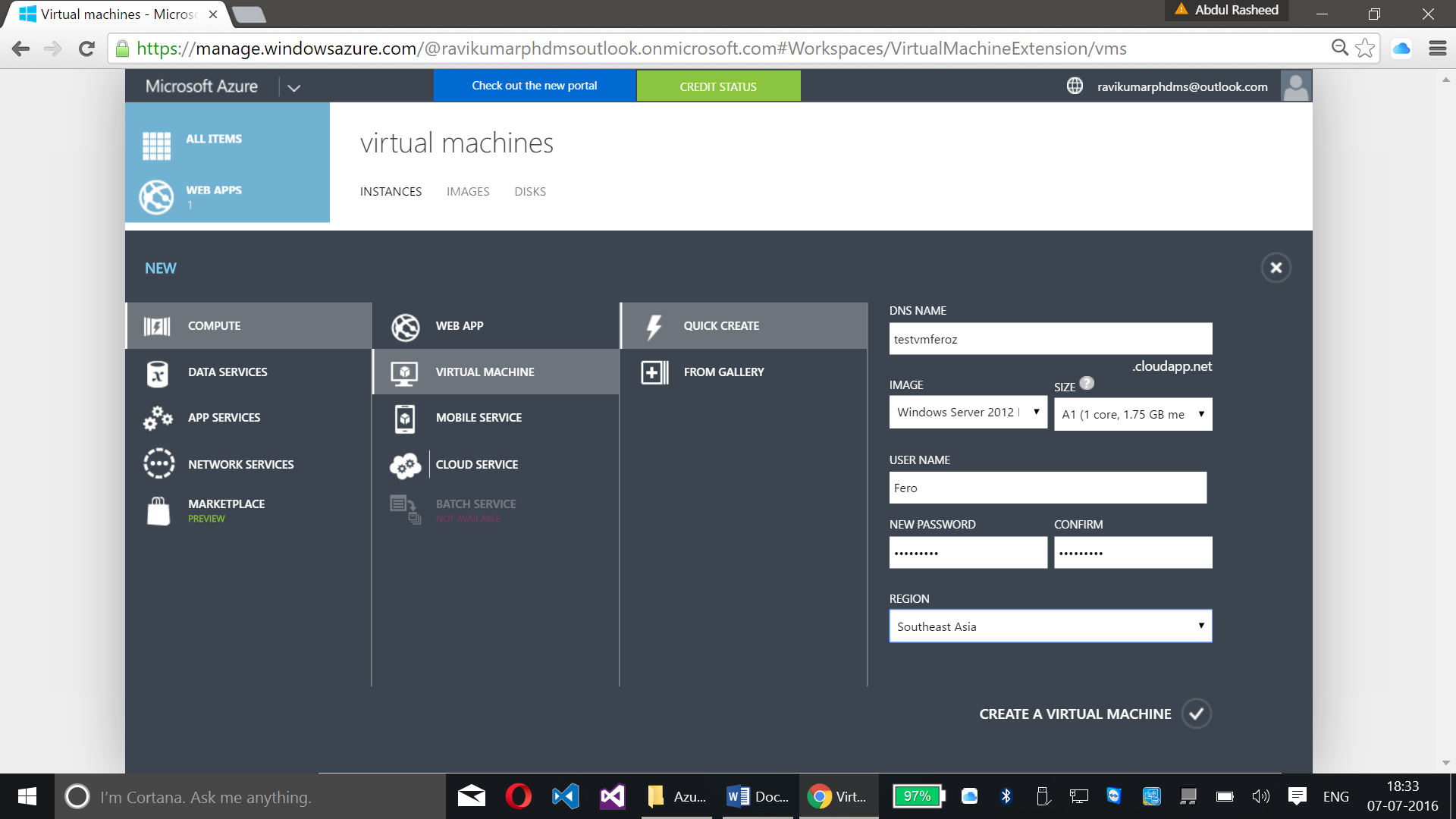
Task: Open the user account avatar
Action: tap(1295, 86)
